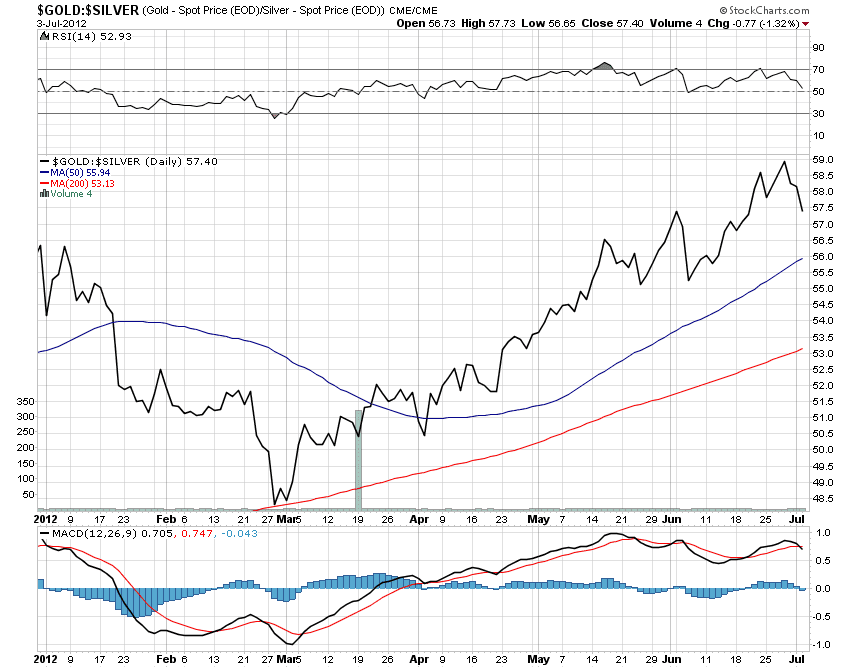This screenshot has height=668, width=850.
Task: Click the -1.0 MACD axis label
Action: point(822,645)
